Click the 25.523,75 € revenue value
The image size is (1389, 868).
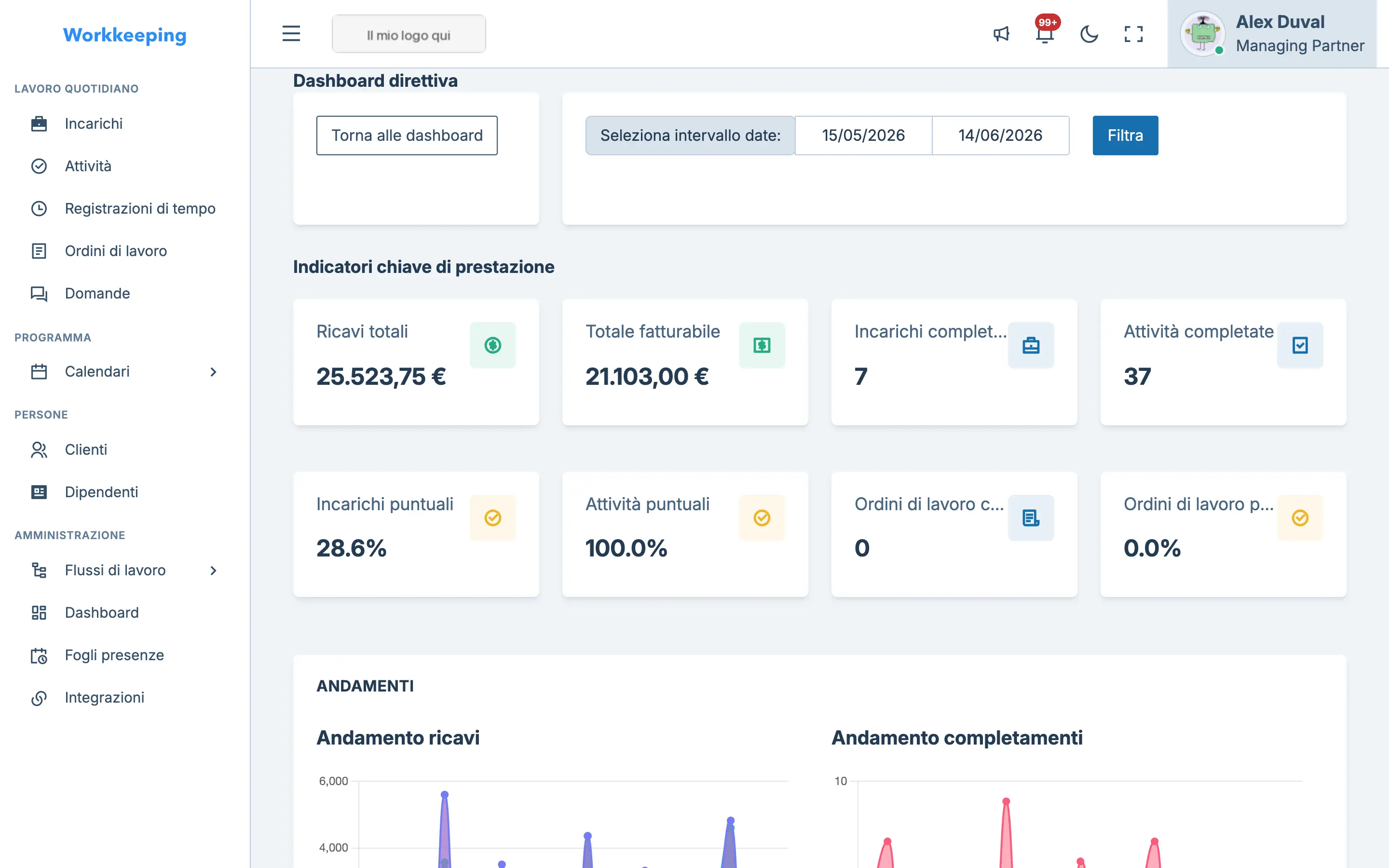point(381,377)
